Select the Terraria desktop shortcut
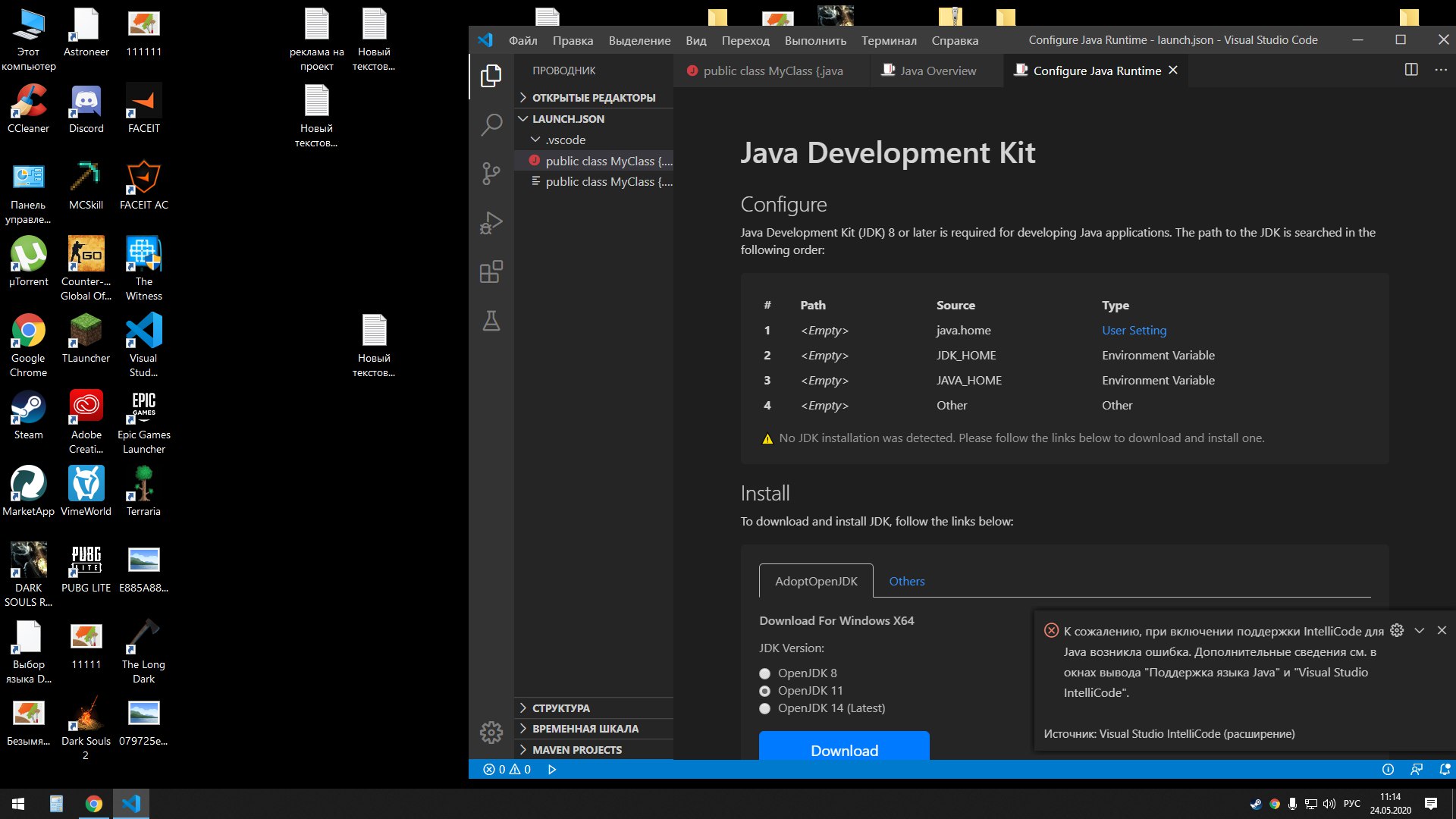This screenshot has height=819, width=1456. (x=143, y=491)
